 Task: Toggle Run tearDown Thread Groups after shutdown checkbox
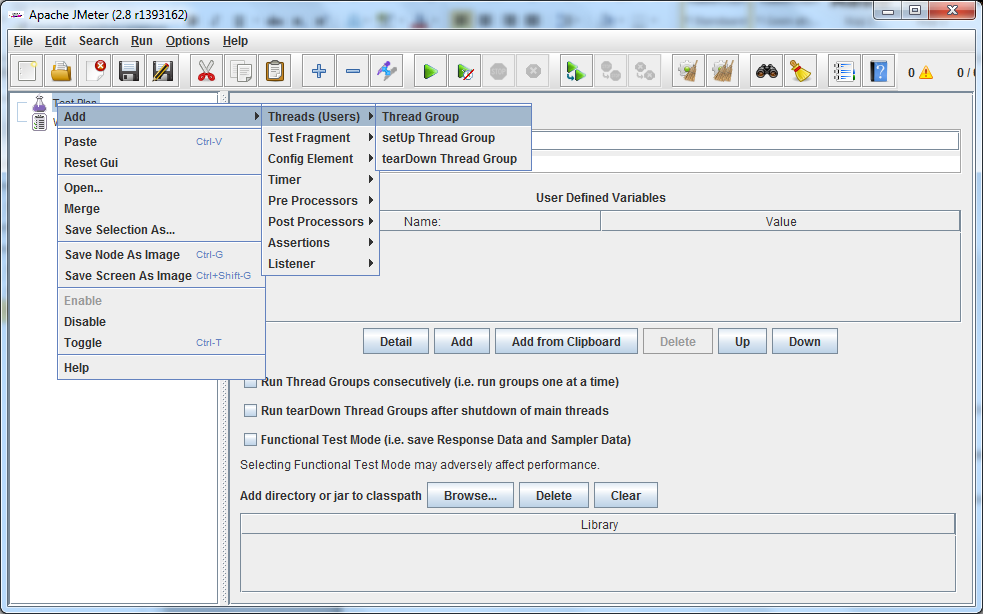click(x=250, y=411)
